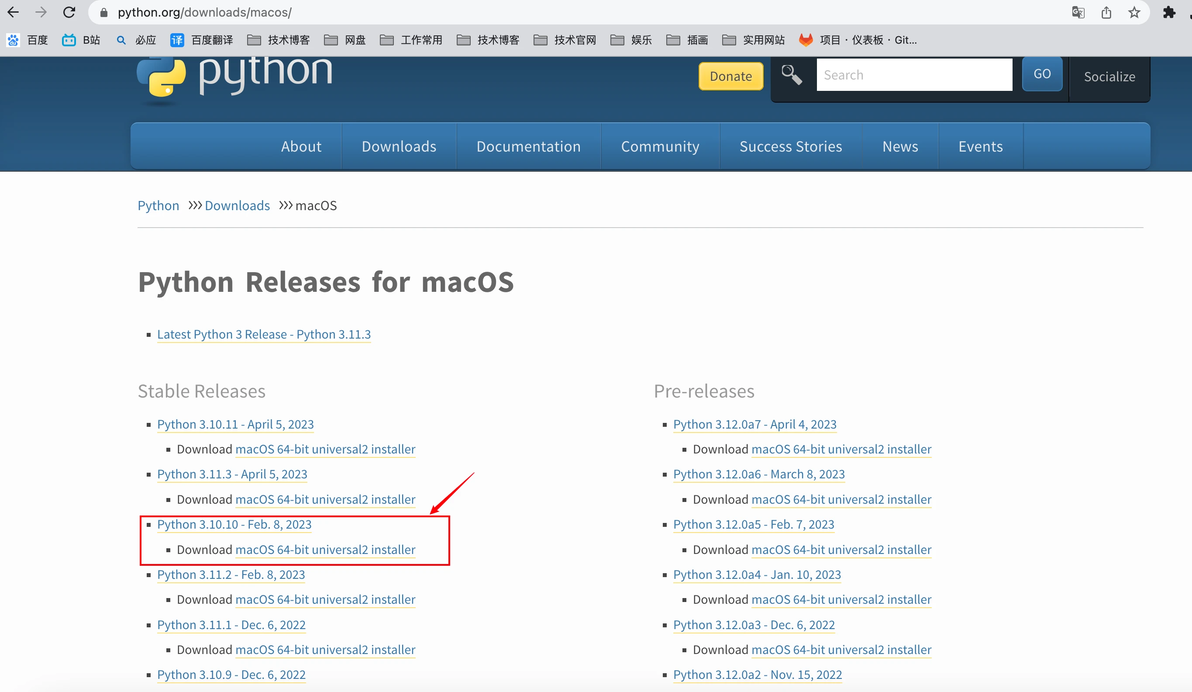Viewport: 1192px width, 692px height.
Task: Open the 技术官网 bookmark folder
Action: click(x=565, y=40)
